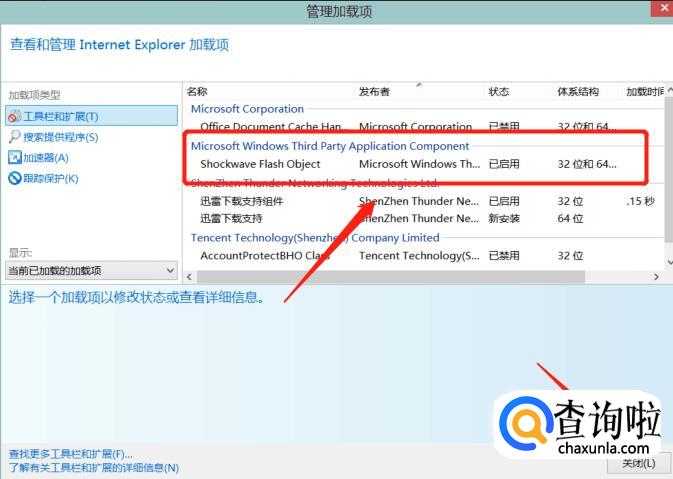673x479 pixels.
Task: Click the Microsoft Corporation group header
Action: click(247, 109)
